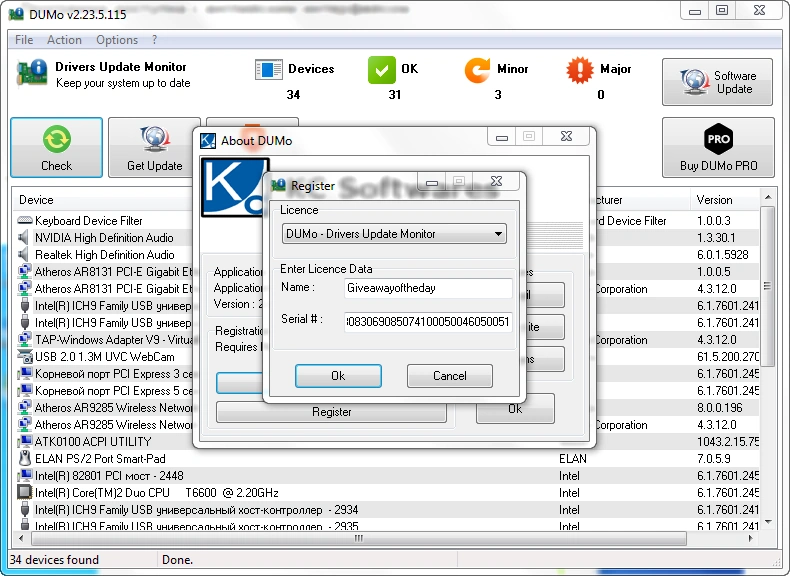Image resolution: width=790 pixels, height=576 pixels.
Task: Click the scroll left arrow of device list
Action: pyautogui.click(x=21, y=538)
